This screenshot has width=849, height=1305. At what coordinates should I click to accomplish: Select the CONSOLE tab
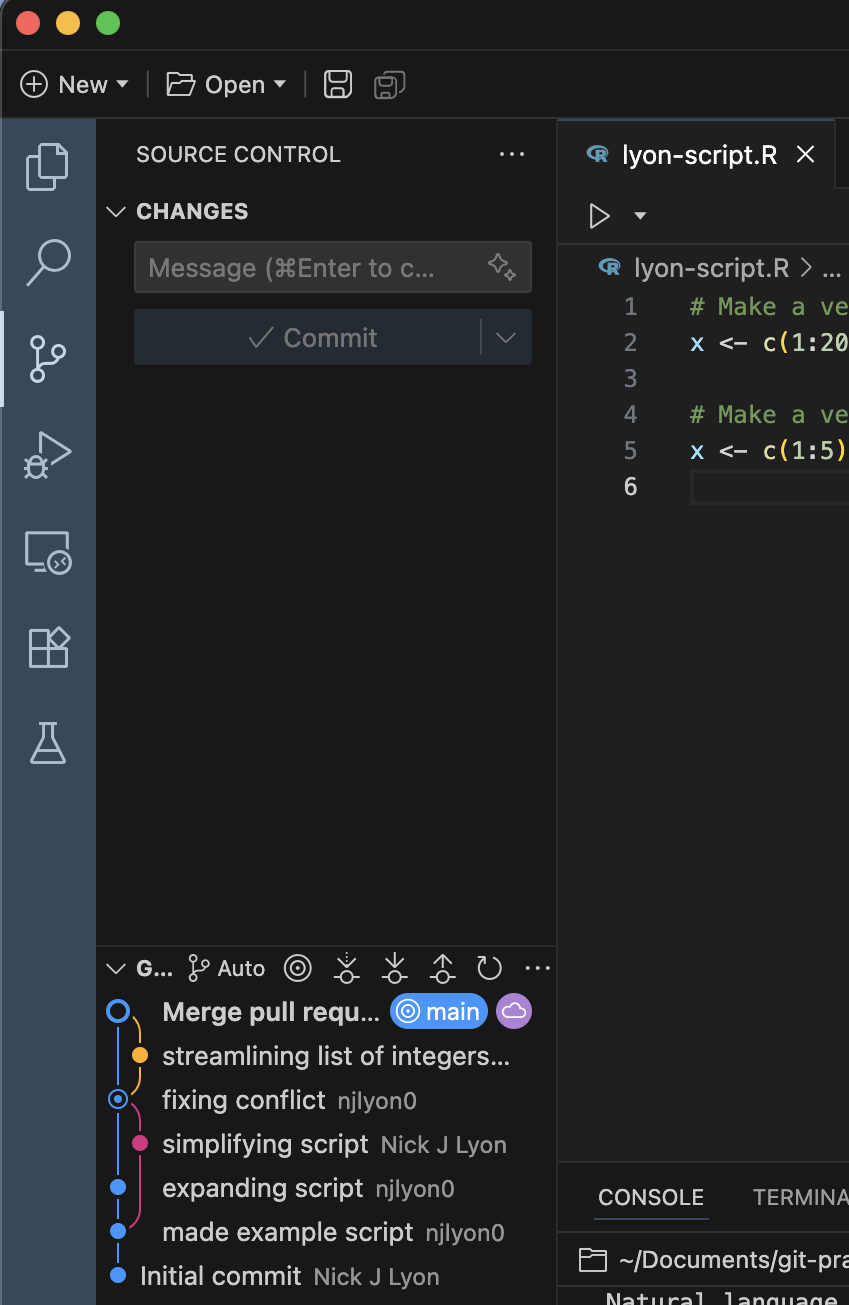(x=651, y=1197)
